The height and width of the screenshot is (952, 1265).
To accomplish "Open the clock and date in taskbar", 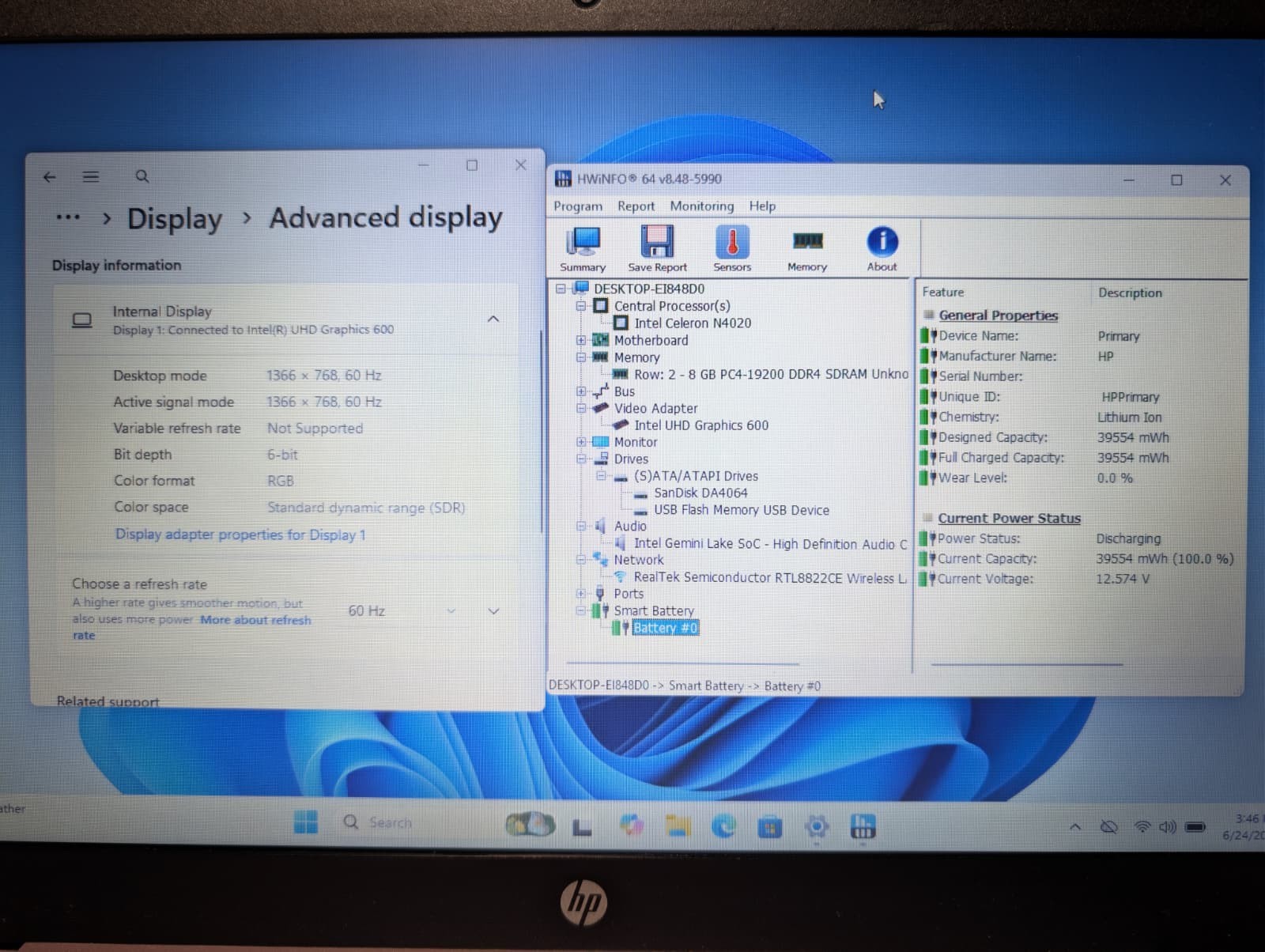I will [x=1245, y=826].
